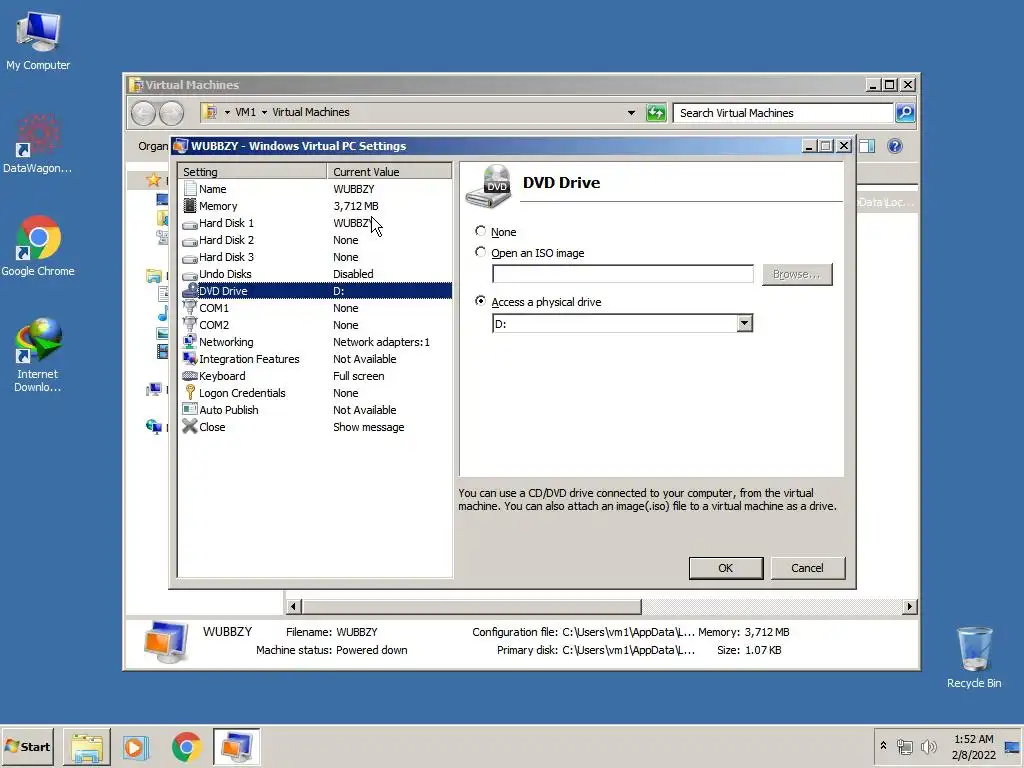Click the Current Value column header

(389, 171)
